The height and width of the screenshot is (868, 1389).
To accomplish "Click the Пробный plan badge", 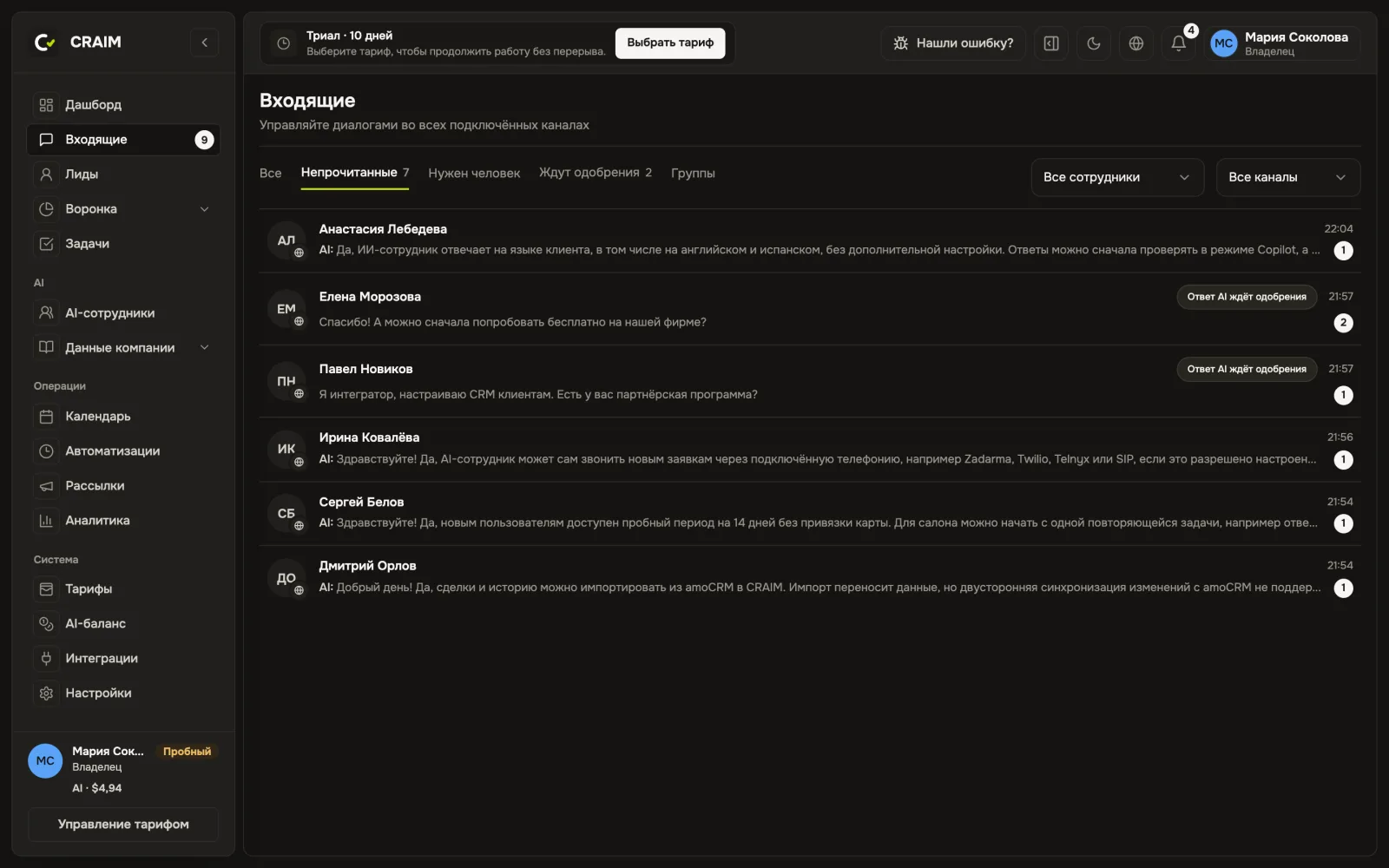I will tap(187, 752).
